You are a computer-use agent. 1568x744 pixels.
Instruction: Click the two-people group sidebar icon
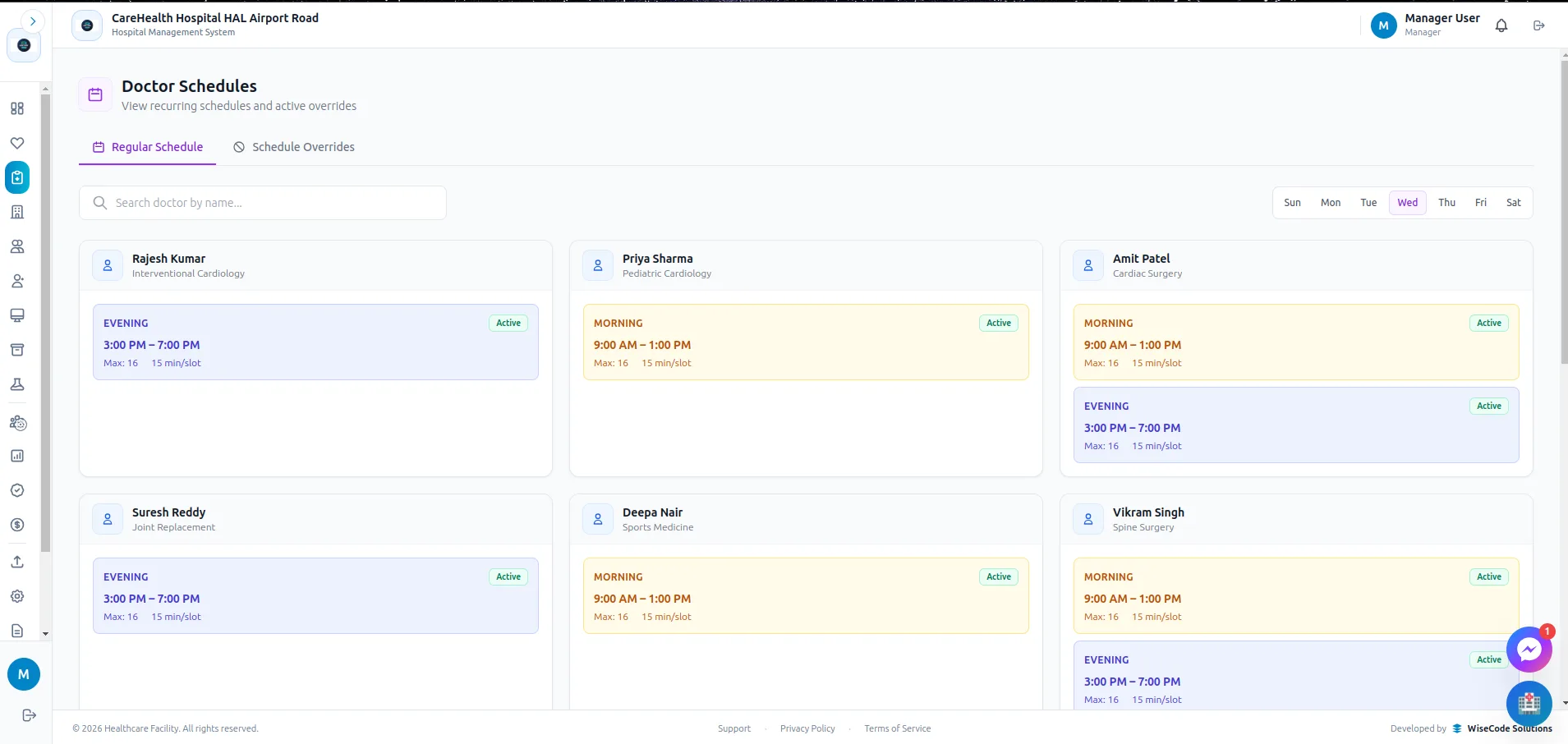[17, 246]
